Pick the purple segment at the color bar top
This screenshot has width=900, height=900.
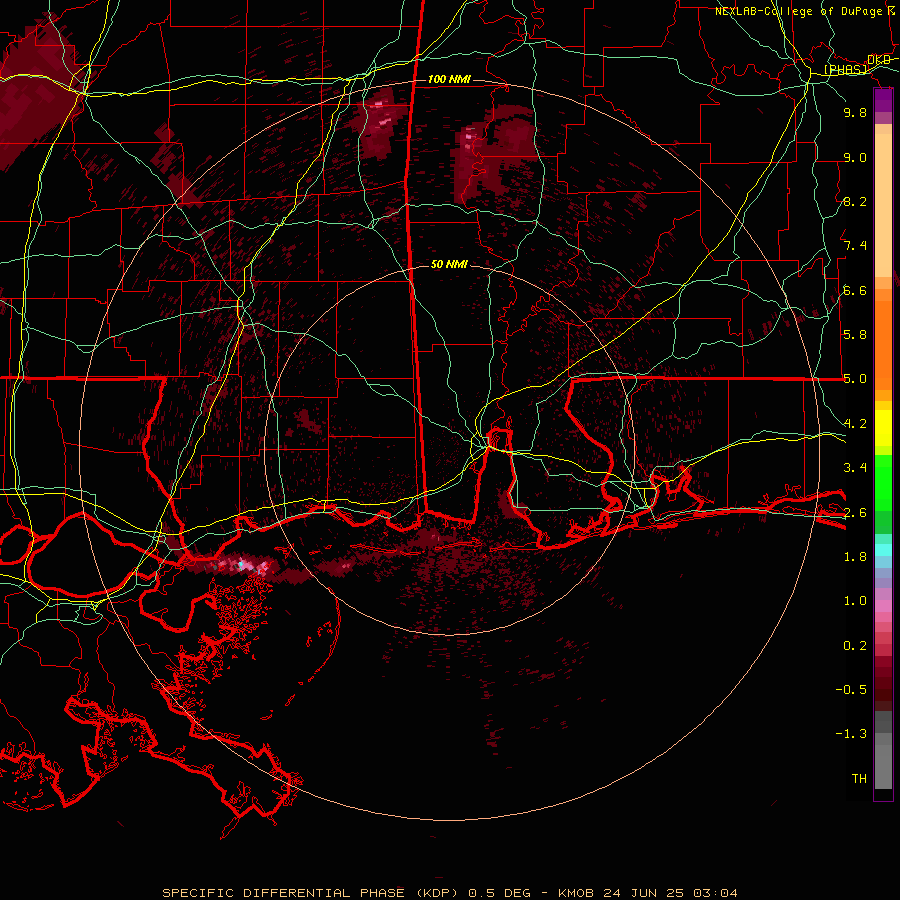click(x=883, y=100)
